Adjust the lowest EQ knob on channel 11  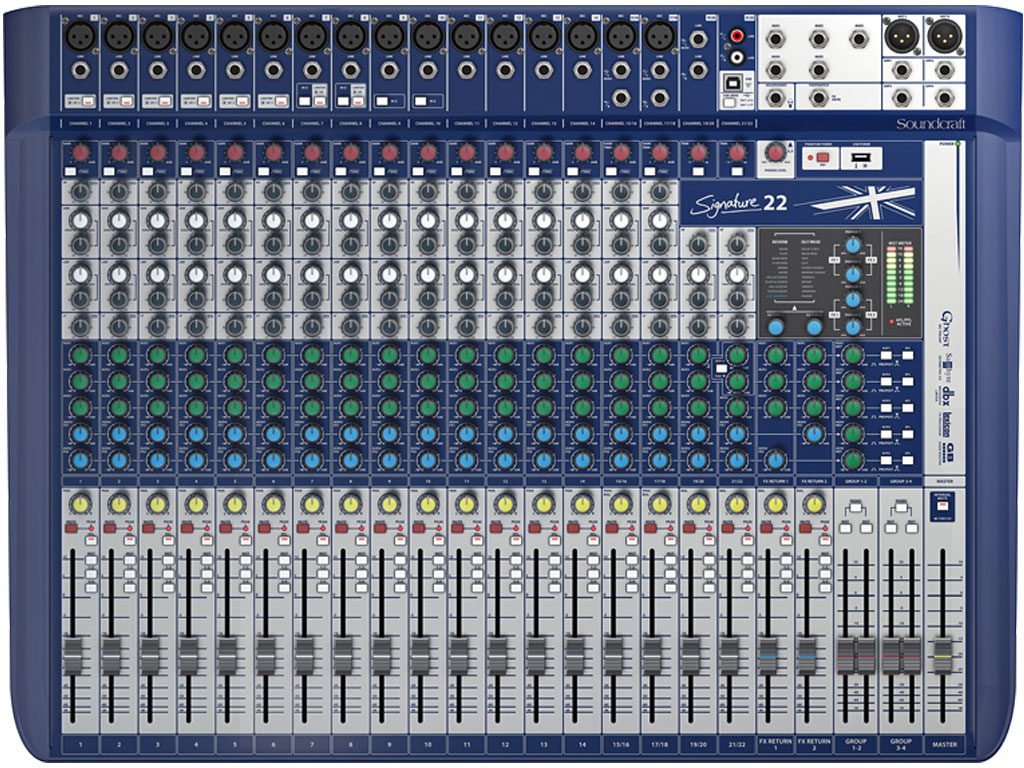pyautogui.click(x=466, y=326)
